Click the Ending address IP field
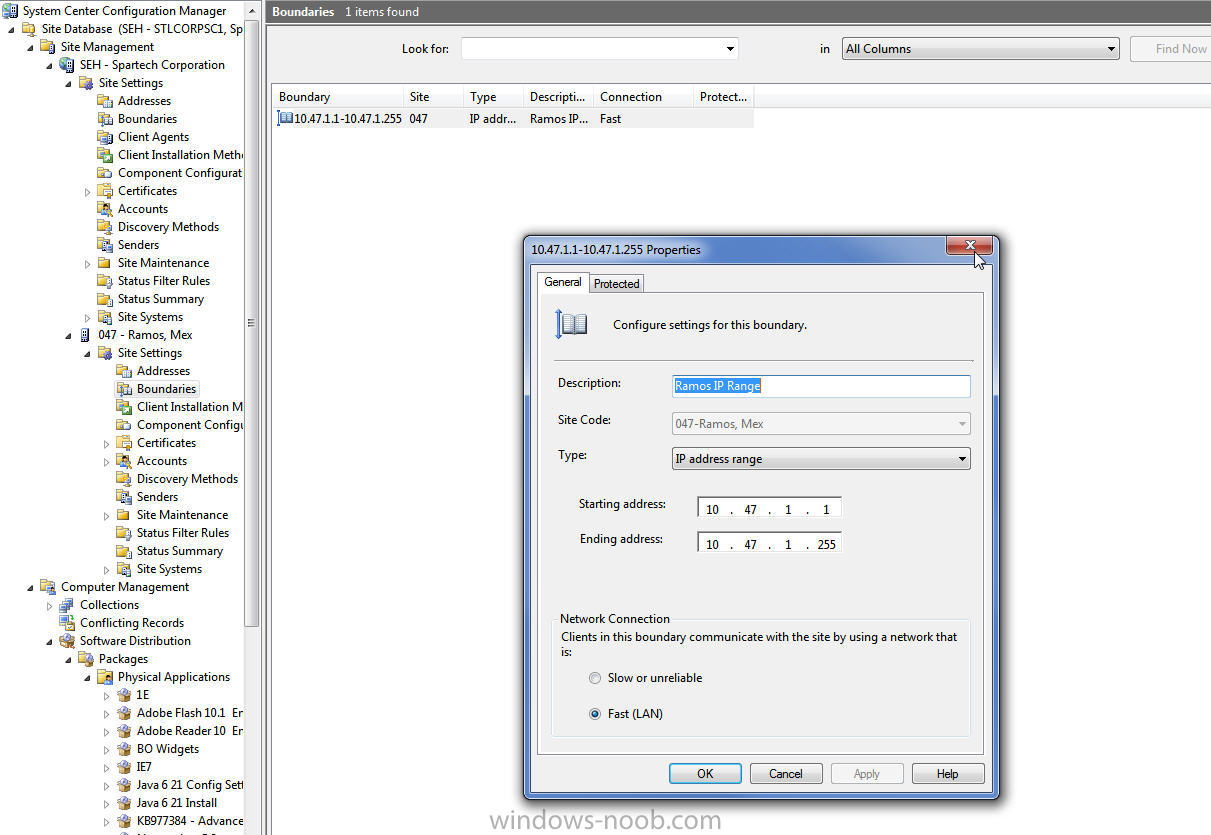 [x=769, y=544]
